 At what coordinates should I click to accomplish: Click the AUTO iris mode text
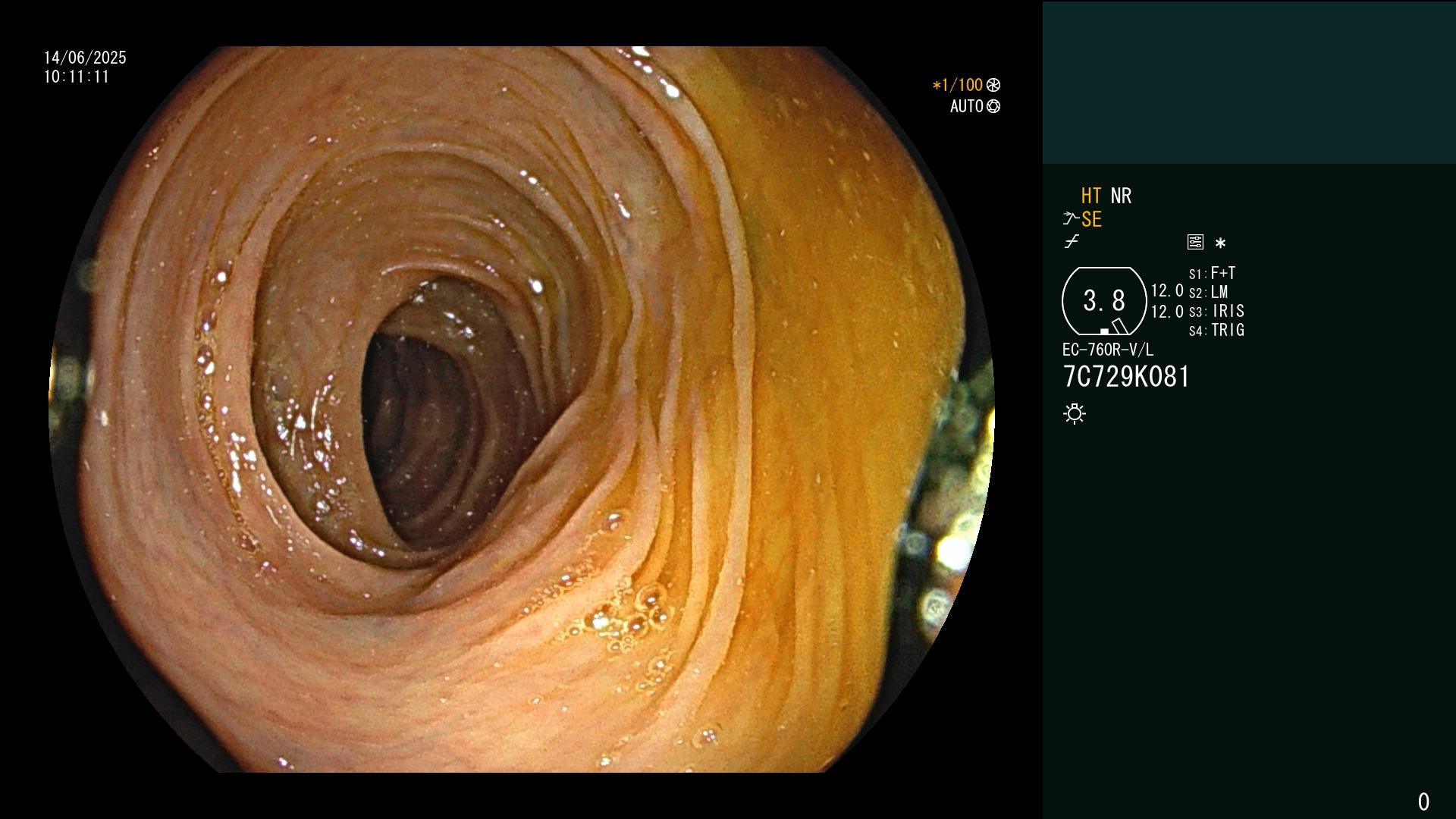tap(967, 106)
